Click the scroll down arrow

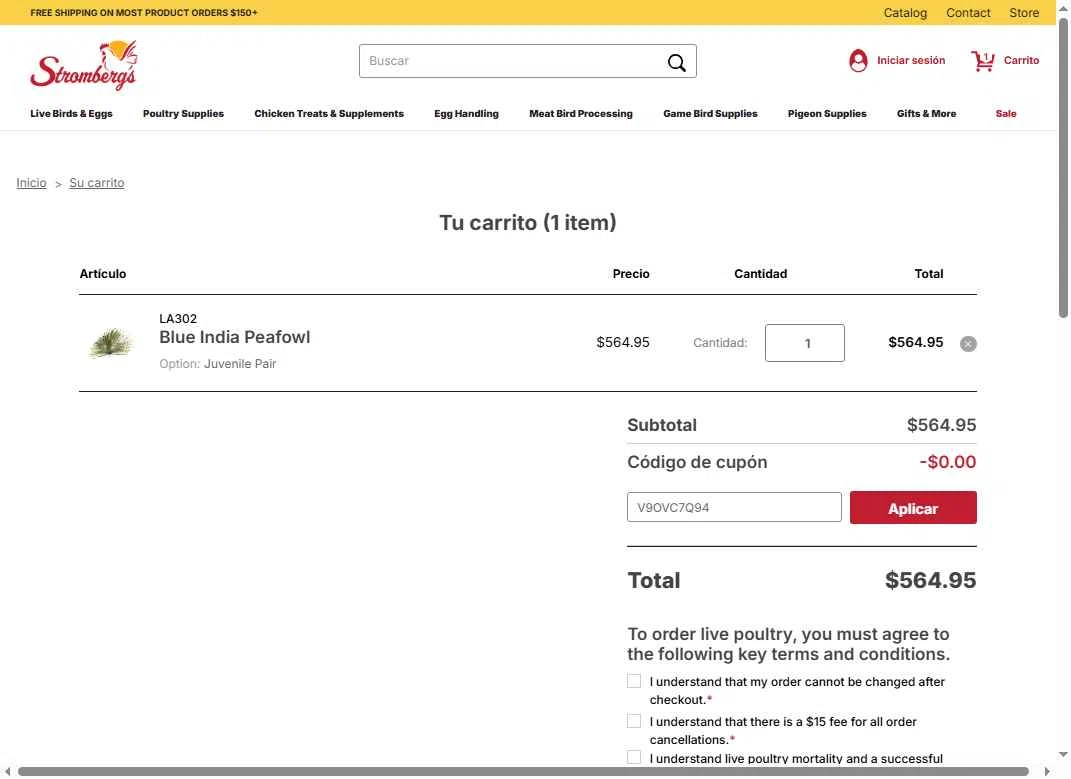coord(1063,754)
